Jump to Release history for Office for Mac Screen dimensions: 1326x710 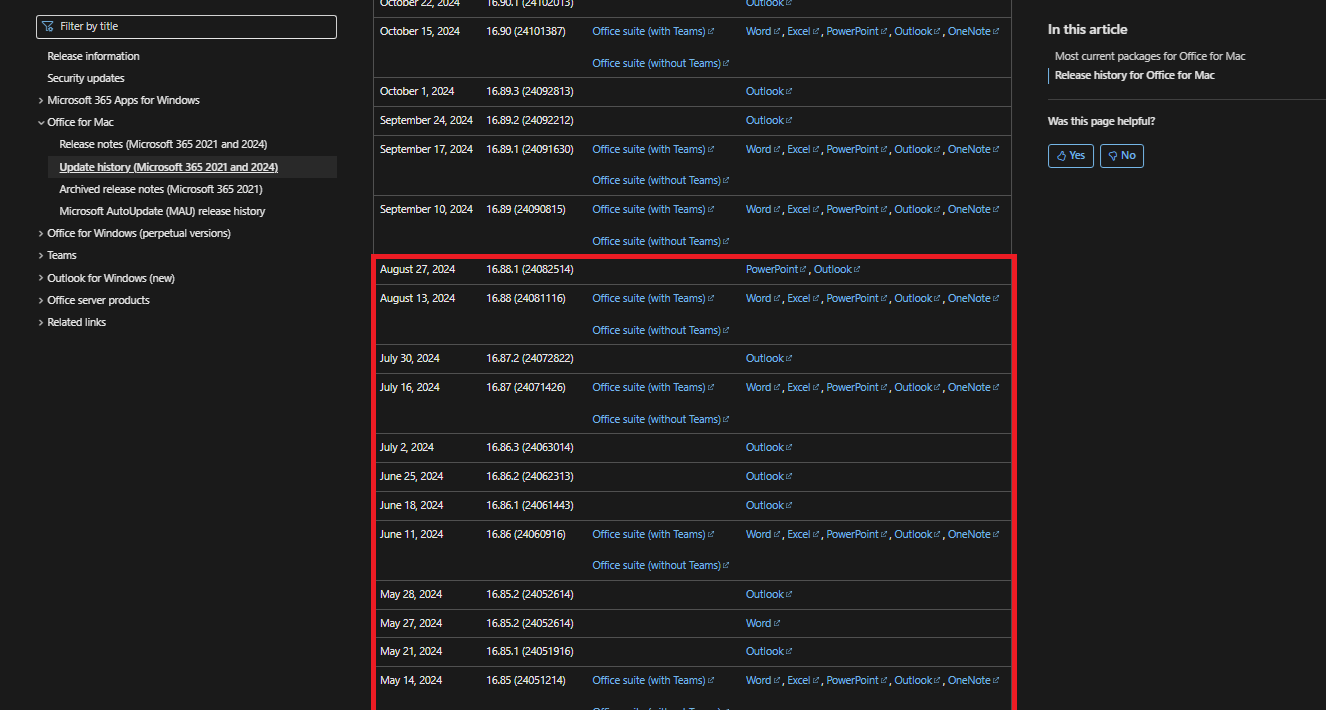(x=1135, y=75)
